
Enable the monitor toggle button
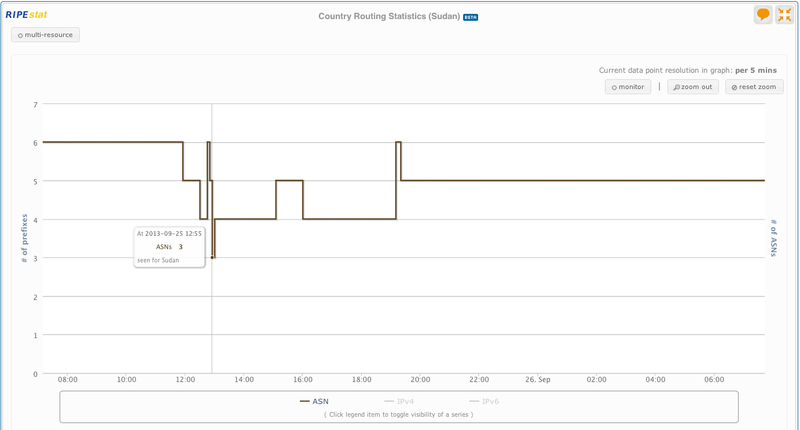click(628, 87)
